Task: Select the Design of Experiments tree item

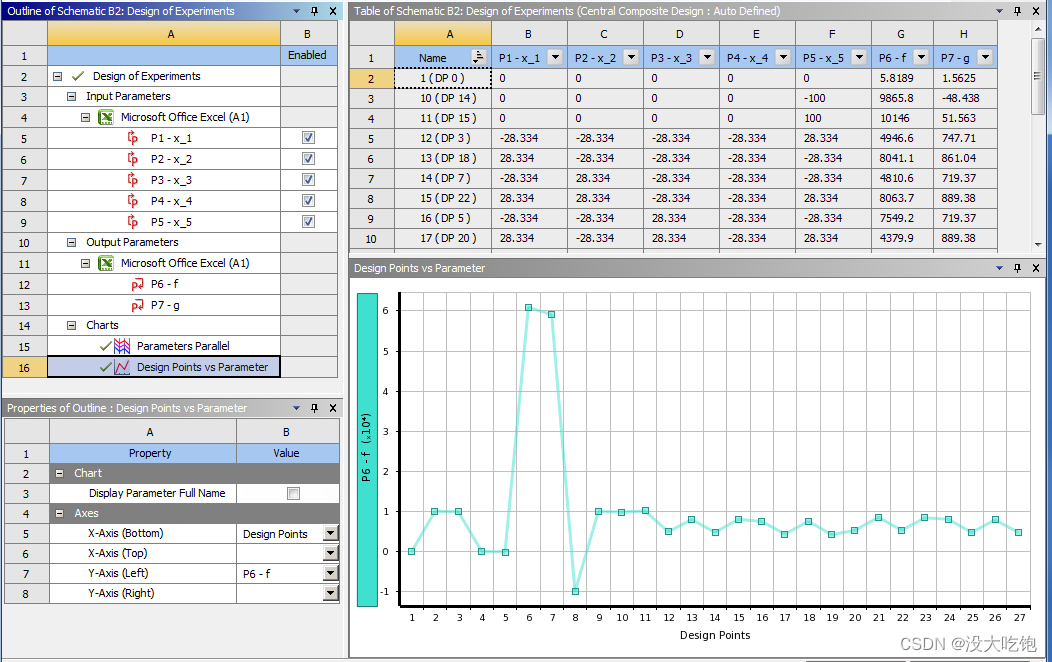Action: [146, 76]
